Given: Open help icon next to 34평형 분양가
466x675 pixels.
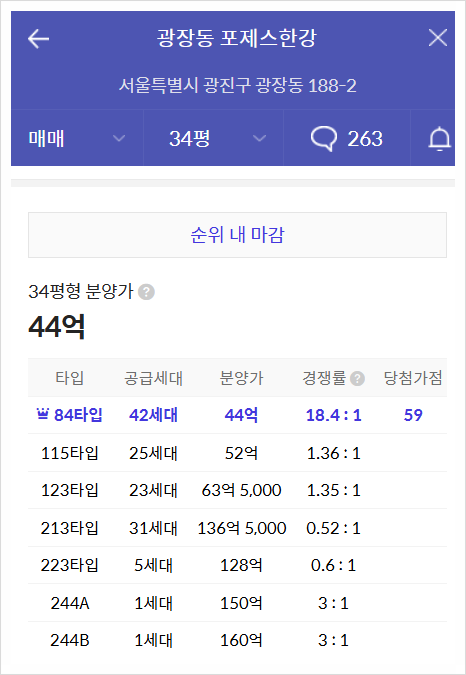Looking at the screenshot, I should pyautogui.click(x=146, y=292).
